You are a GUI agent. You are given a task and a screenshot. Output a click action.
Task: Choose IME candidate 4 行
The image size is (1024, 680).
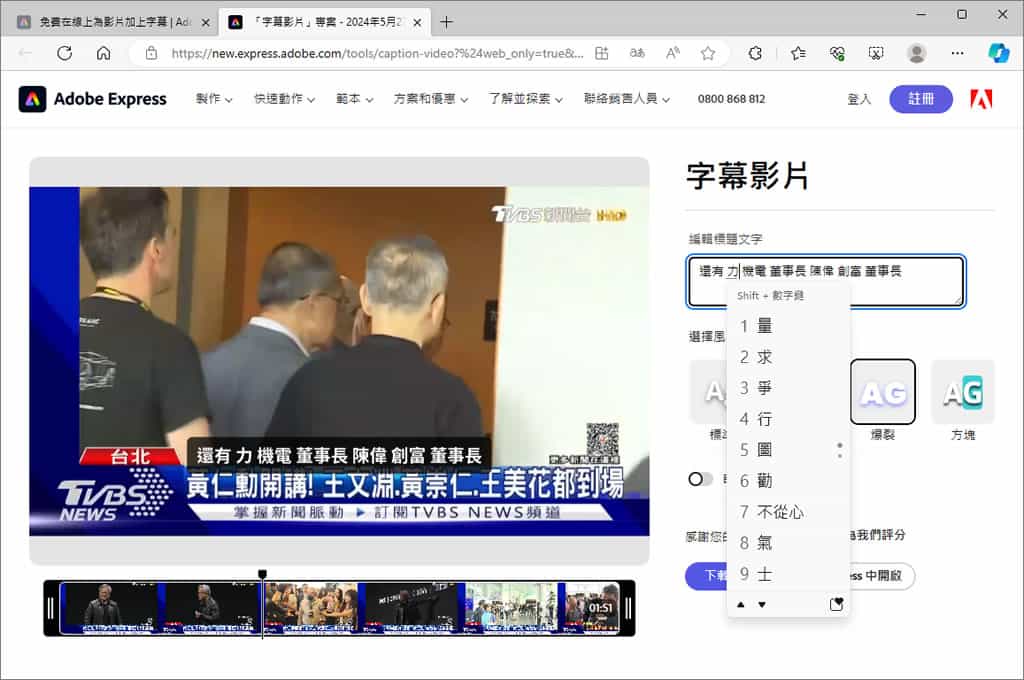click(788, 419)
